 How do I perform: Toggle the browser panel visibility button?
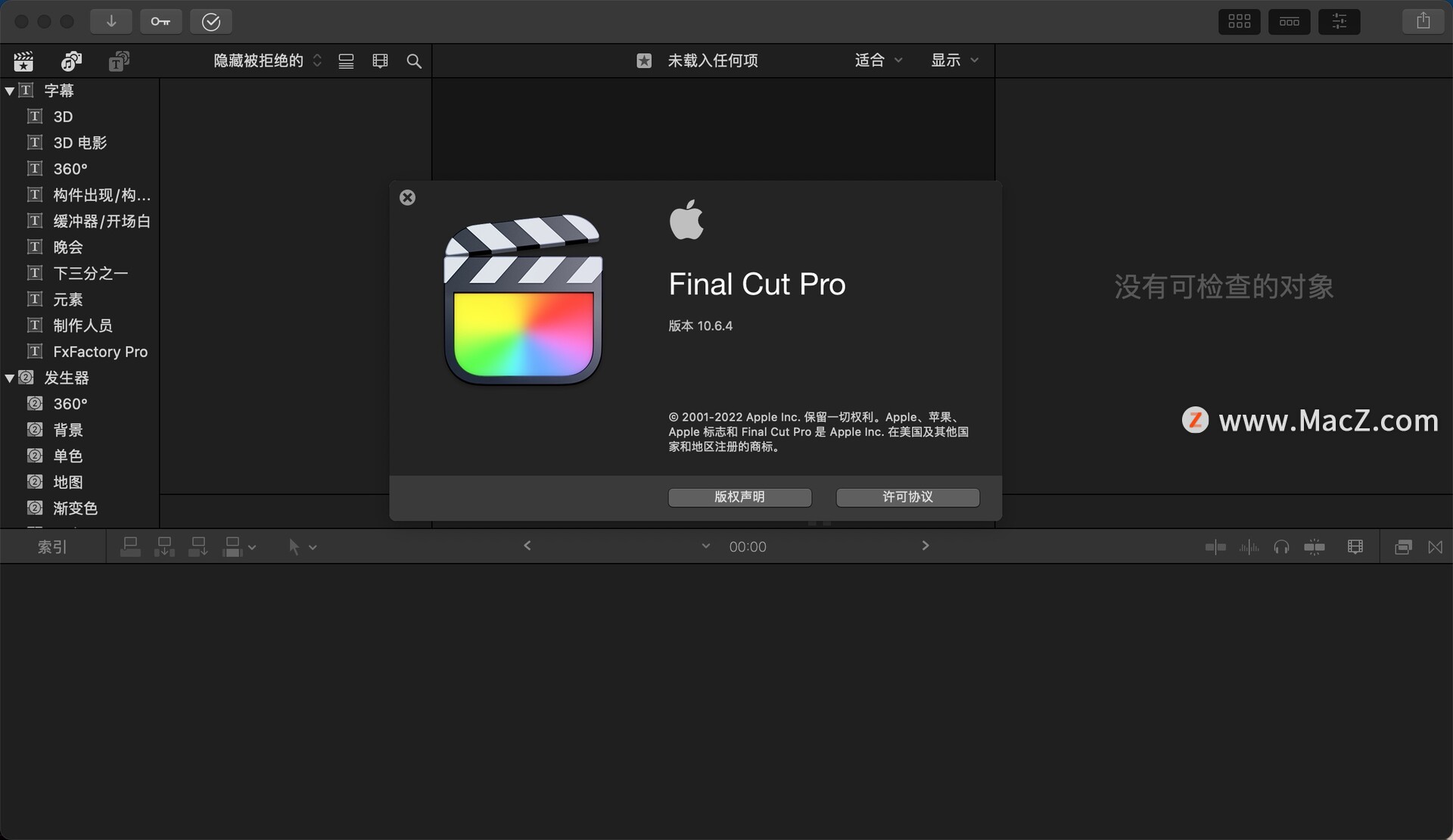tap(1239, 21)
